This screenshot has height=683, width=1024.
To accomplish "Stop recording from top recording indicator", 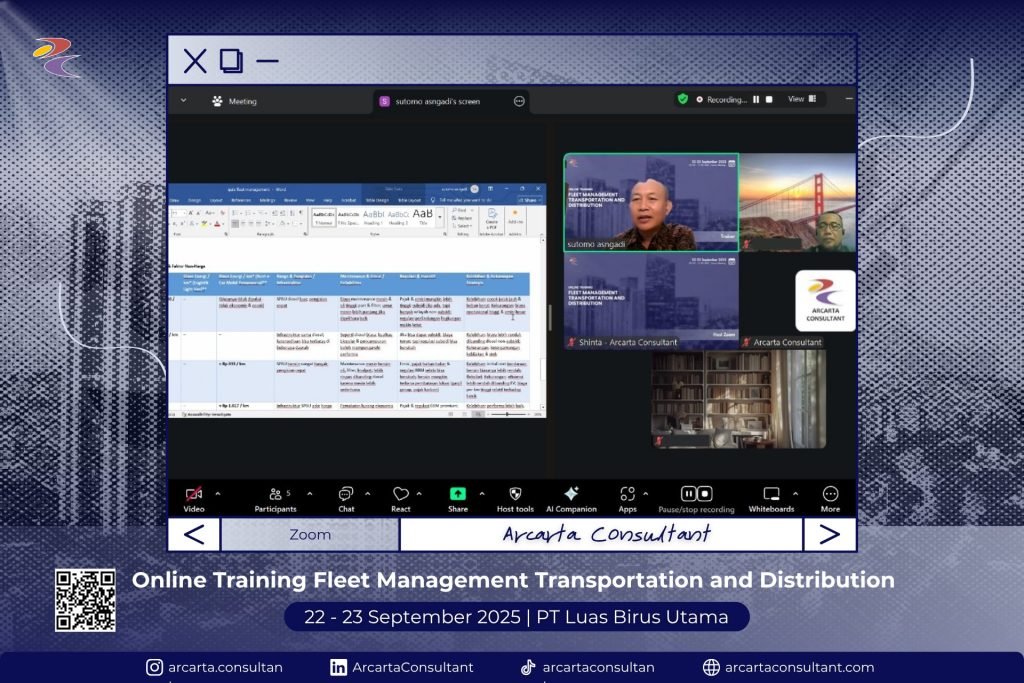I will [769, 99].
